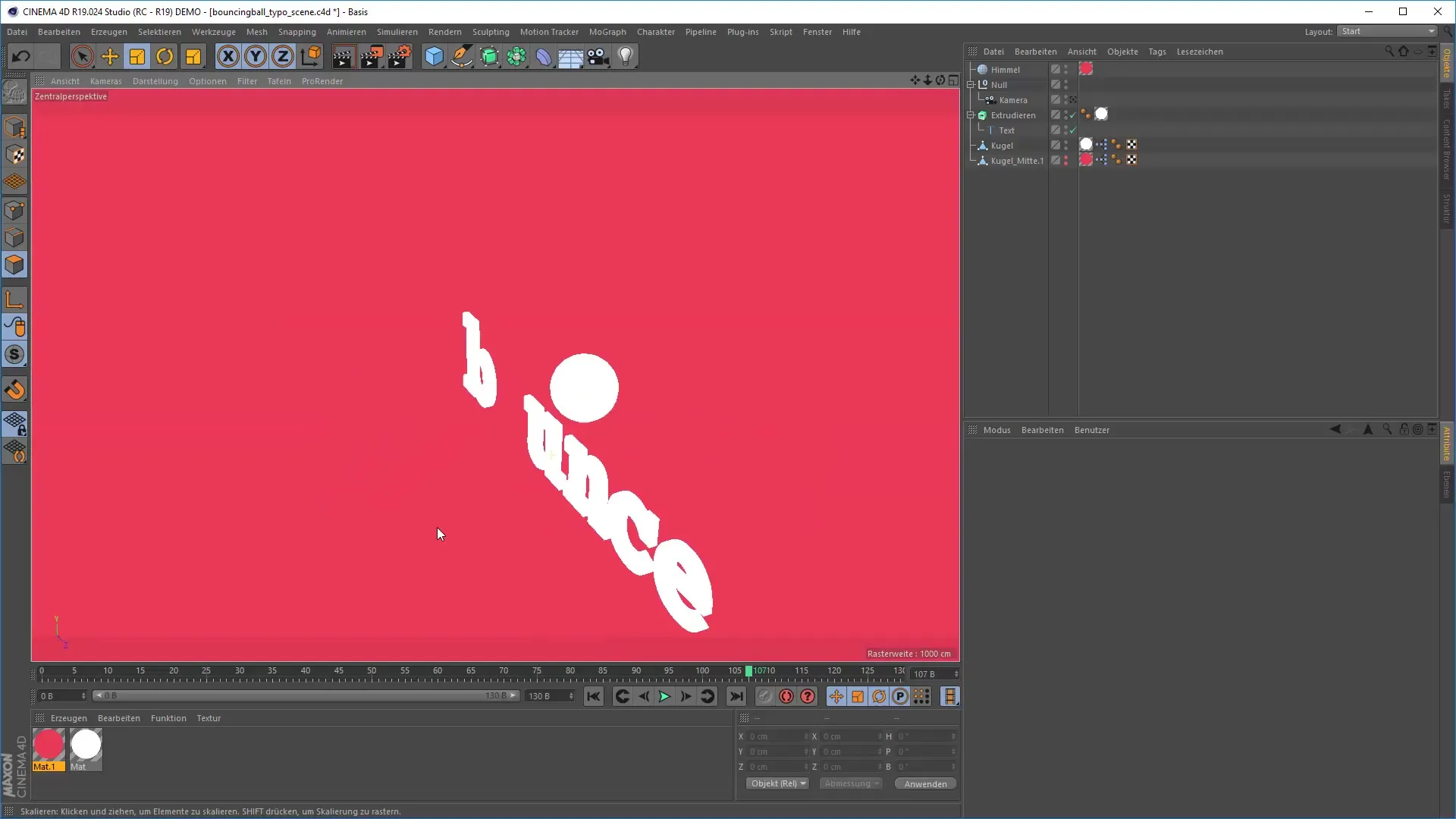Screen dimensions: 1456x819
Task: Go to start of animation
Action: click(593, 696)
